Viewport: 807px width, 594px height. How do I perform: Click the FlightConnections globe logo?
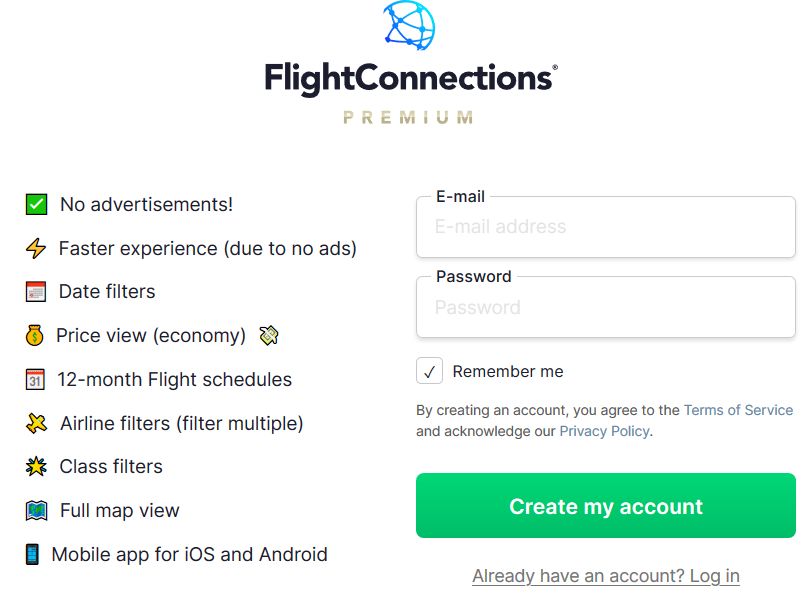coord(410,25)
